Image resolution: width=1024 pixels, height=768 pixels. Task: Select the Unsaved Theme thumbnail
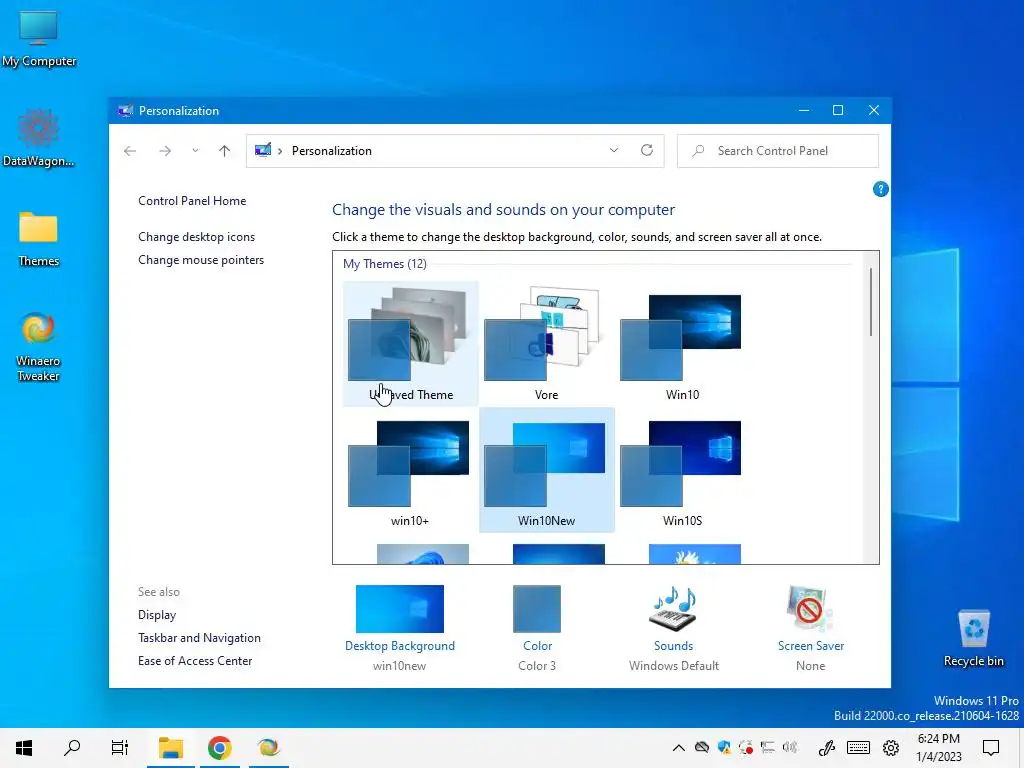click(410, 344)
